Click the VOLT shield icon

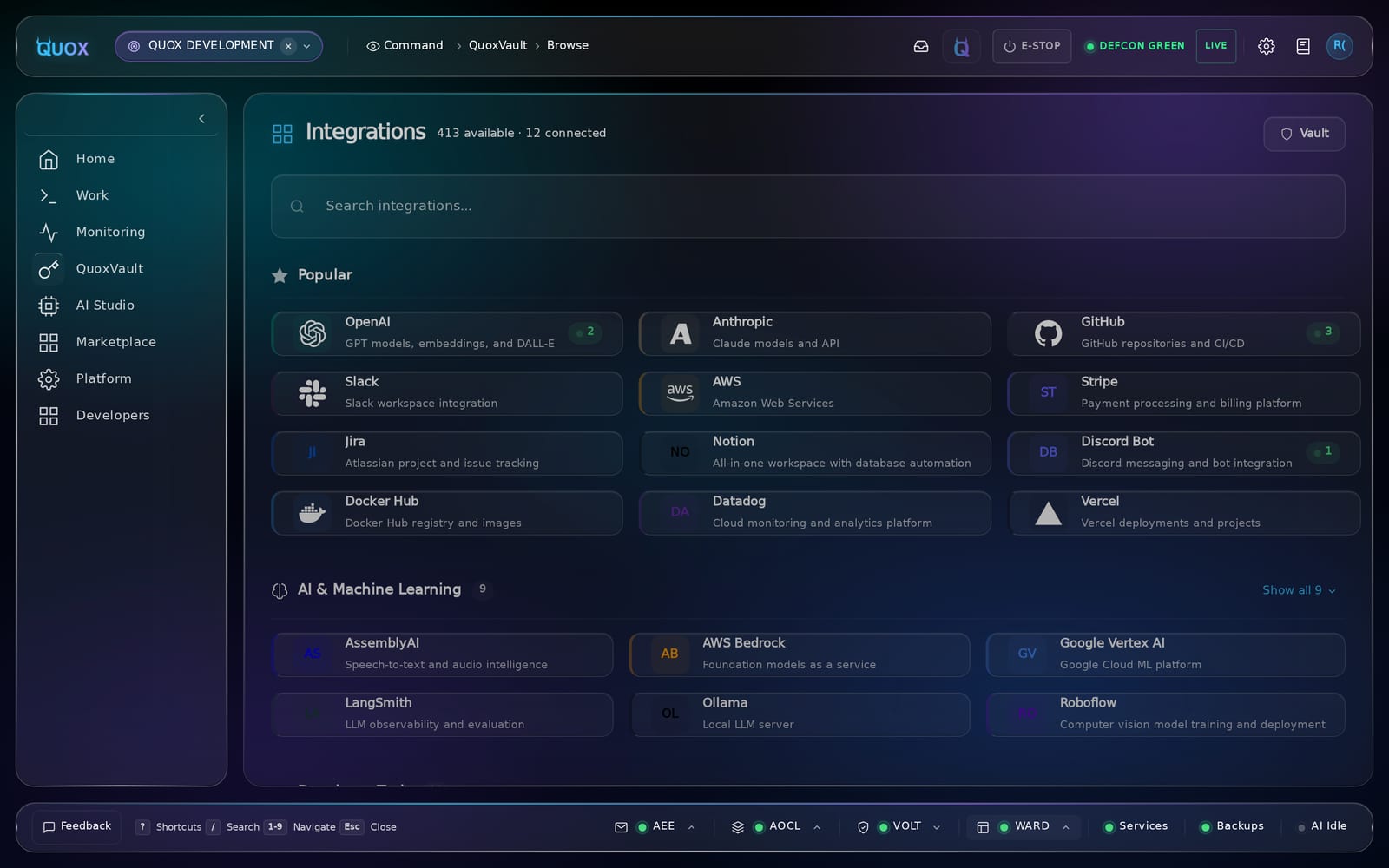tap(863, 827)
